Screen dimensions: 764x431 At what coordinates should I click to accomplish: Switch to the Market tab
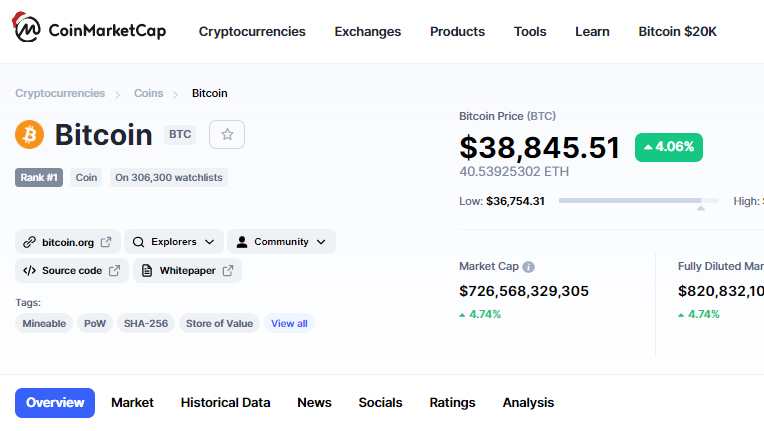pos(133,403)
